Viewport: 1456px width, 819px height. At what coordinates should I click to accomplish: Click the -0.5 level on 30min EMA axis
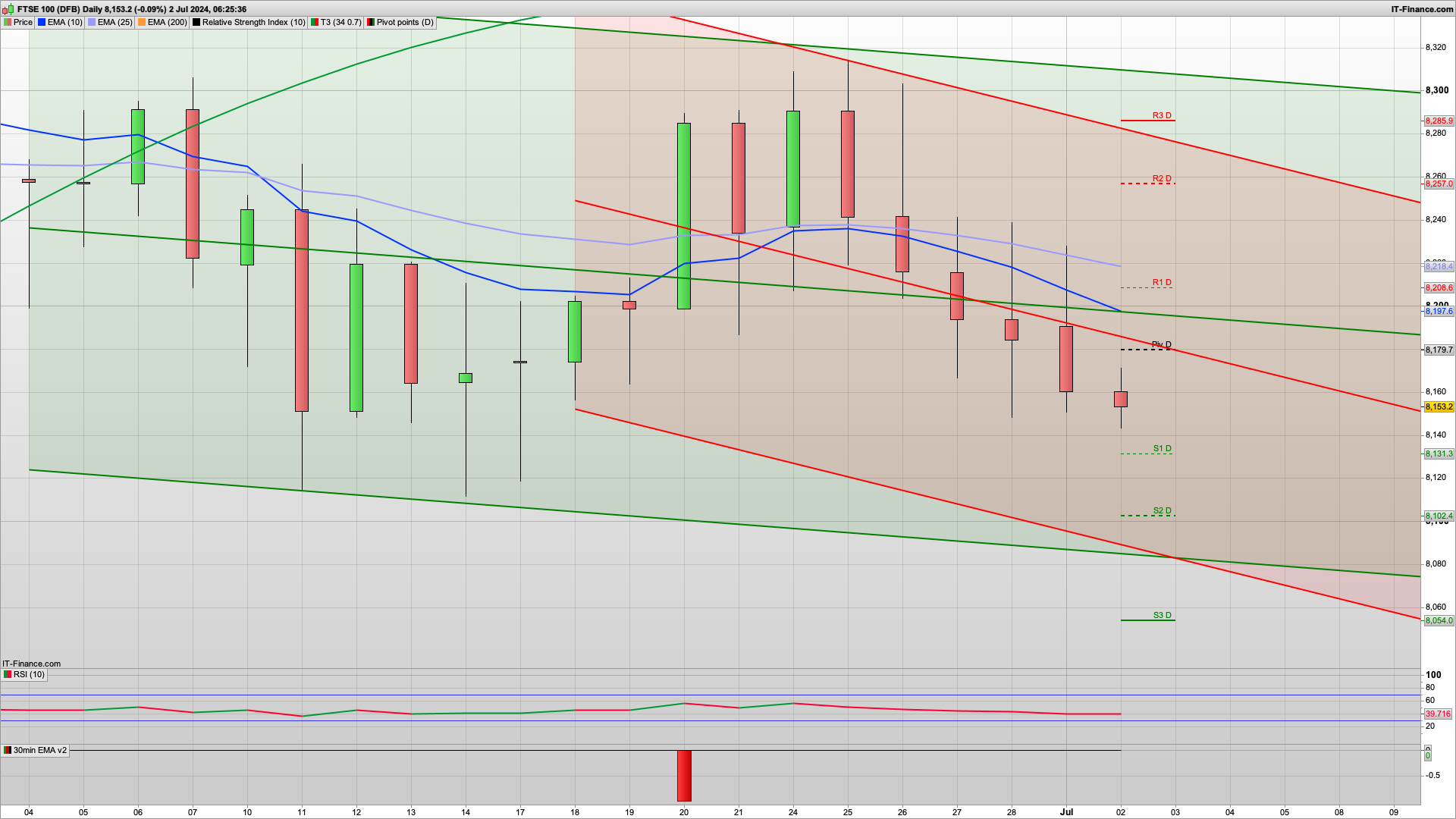point(1432,776)
